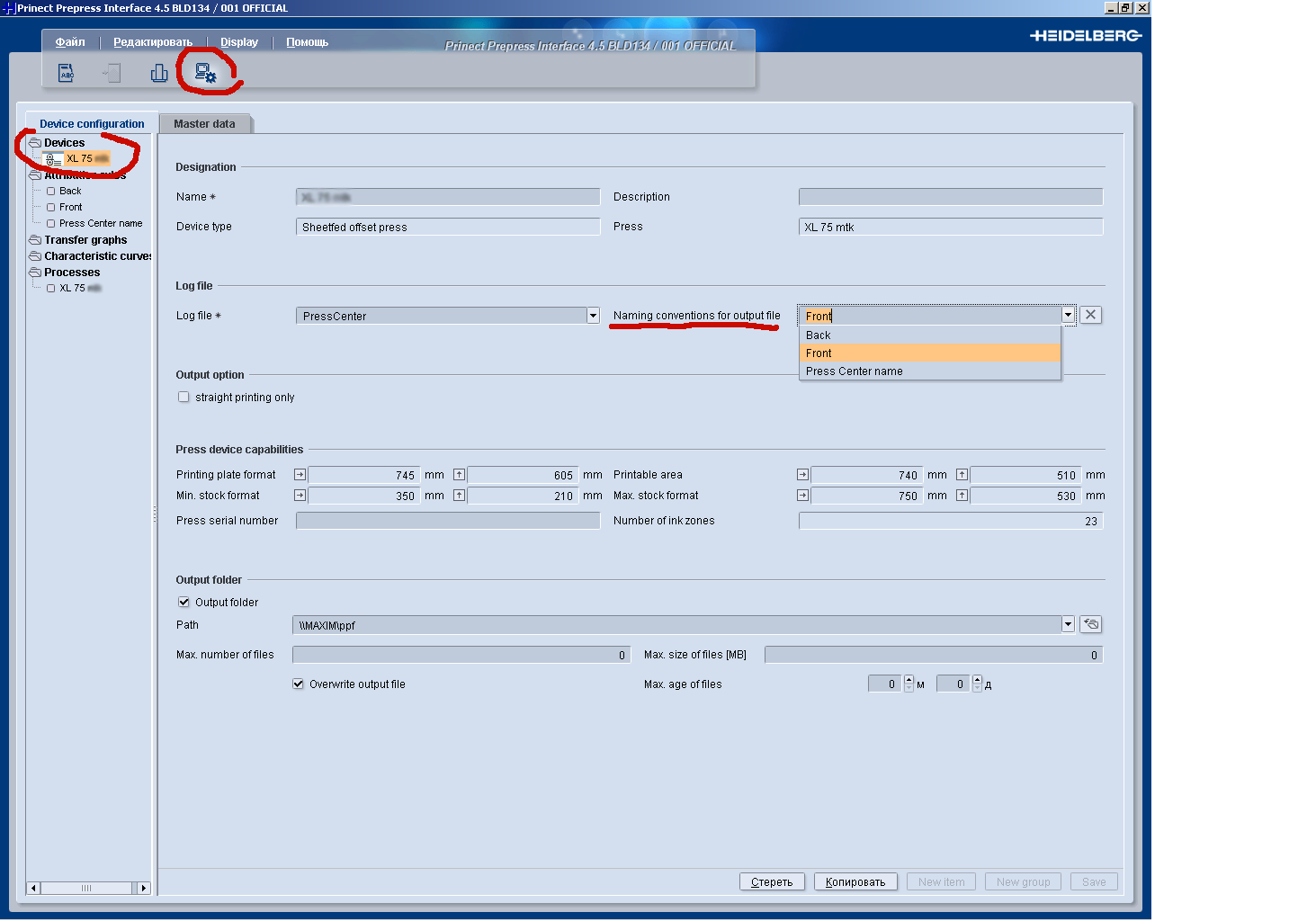
Task: Select Press Center name in the left tree
Action: [101, 223]
